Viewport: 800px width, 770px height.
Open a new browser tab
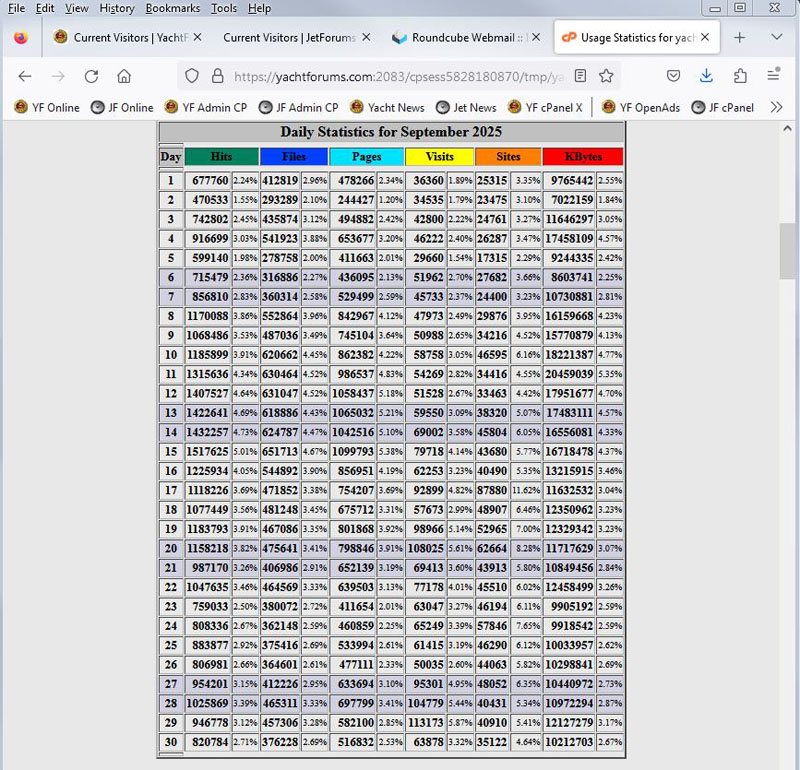click(739, 37)
